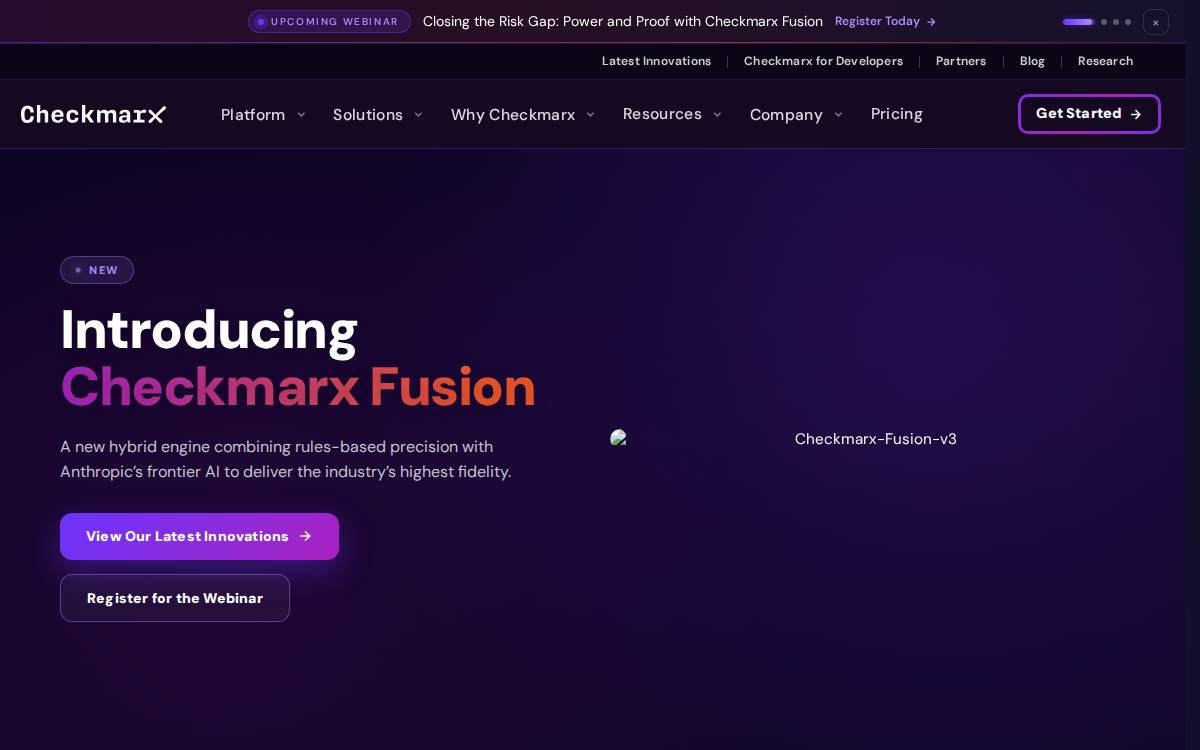The image size is (1200, 750).
Task: Select the first banner slide indicator
Action: pyautogui.click(x=1078, y=22)
